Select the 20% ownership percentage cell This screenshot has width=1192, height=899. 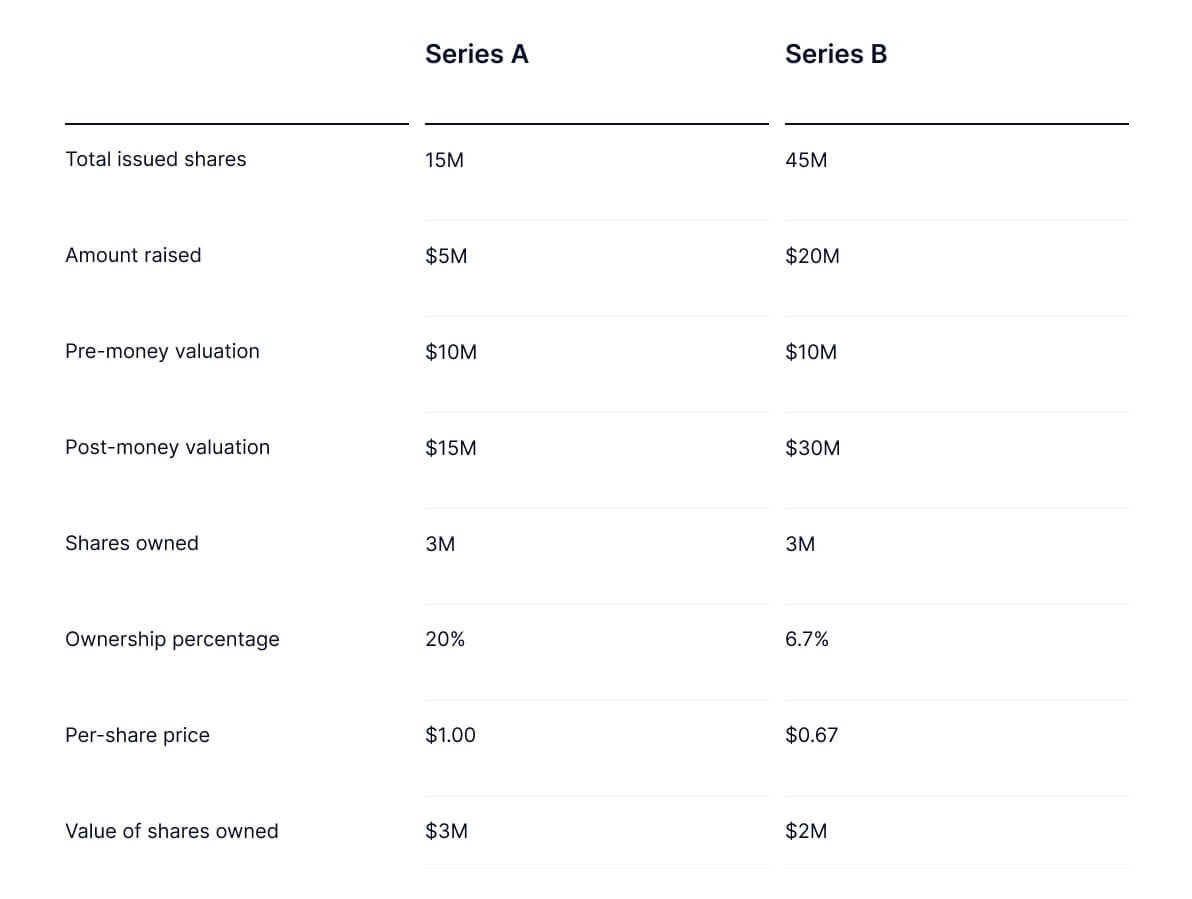445,639
